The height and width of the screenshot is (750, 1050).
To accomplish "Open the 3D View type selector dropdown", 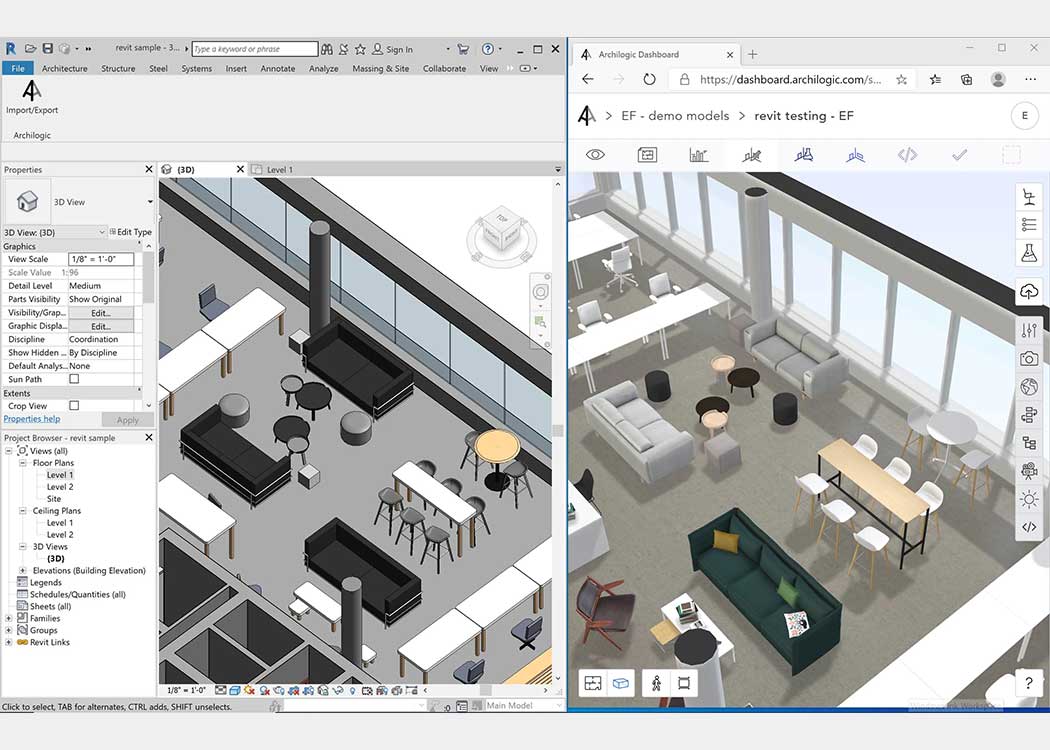I will pyautogui.click(x=150, y=202).
